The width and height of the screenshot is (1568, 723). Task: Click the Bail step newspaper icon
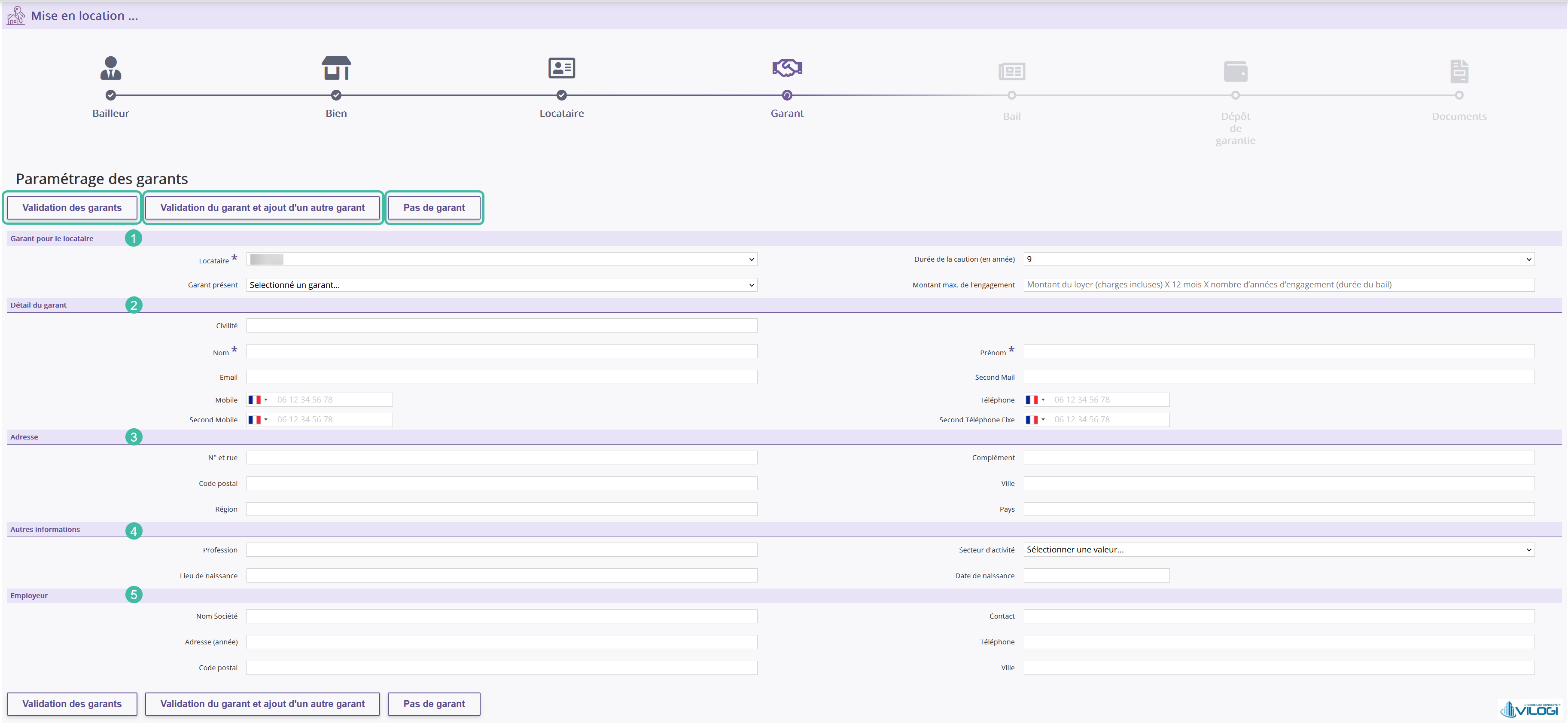tap(1012, 71)
